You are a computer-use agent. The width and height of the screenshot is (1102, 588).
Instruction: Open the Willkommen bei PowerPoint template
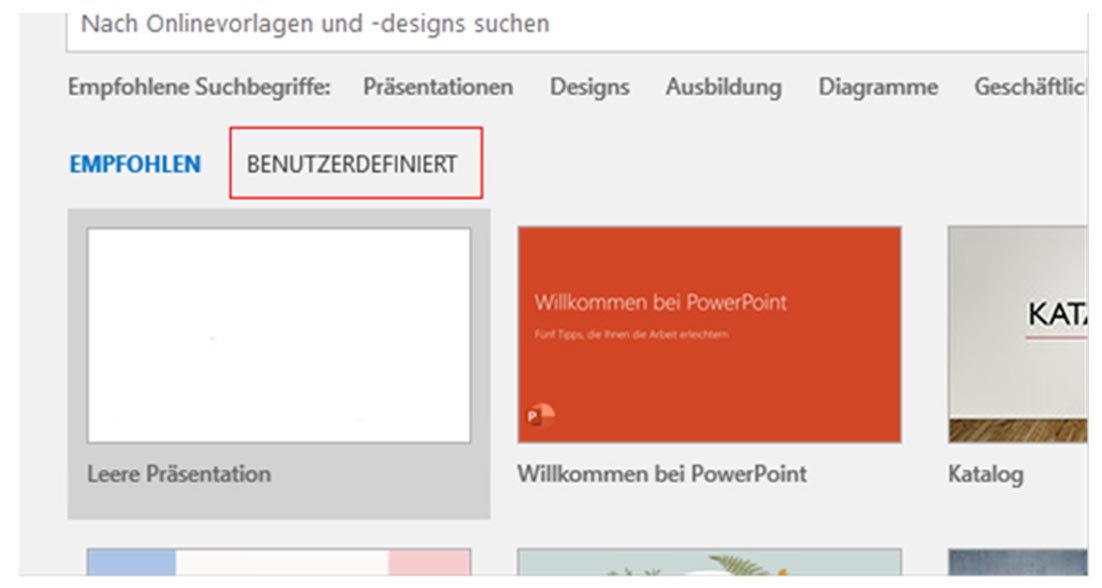tap(709, 334)
